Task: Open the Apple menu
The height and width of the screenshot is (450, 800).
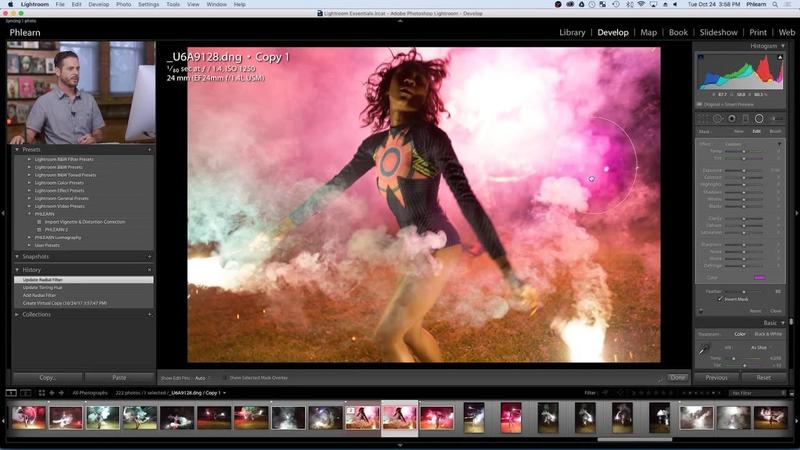Action: pyautogui.click(x=10, y=4)
